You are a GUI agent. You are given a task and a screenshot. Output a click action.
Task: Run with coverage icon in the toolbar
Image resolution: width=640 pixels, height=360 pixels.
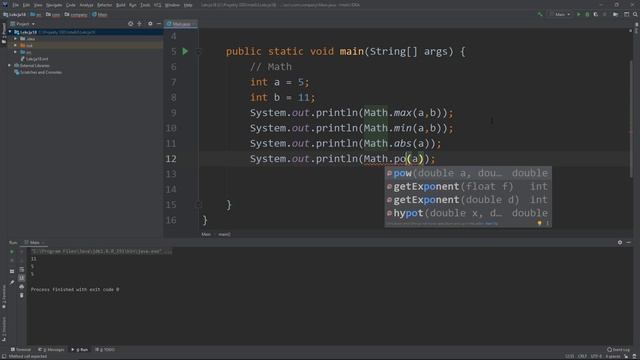[x=596, y=14]
